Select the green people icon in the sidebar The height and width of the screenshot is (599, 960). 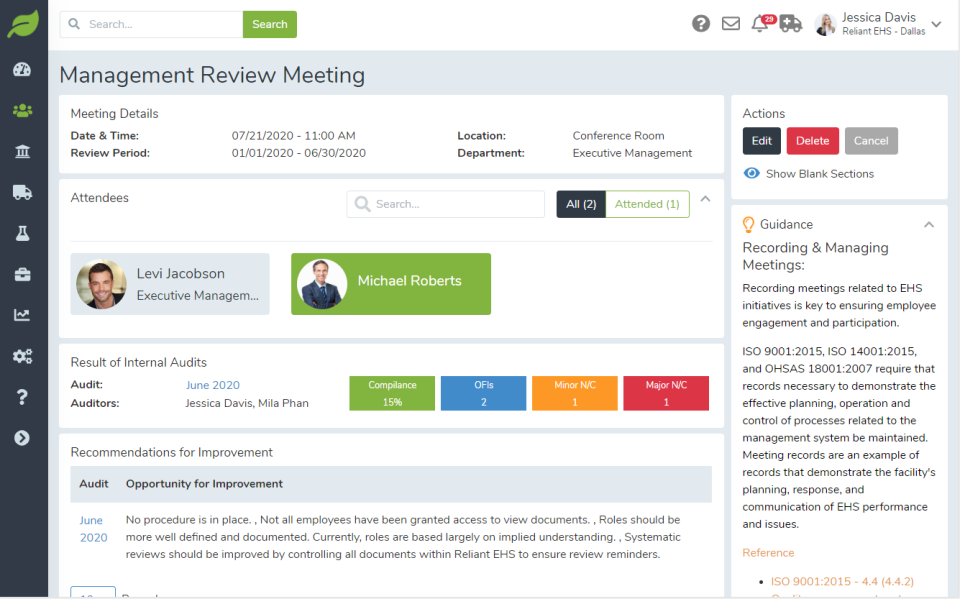pos(22,111)
